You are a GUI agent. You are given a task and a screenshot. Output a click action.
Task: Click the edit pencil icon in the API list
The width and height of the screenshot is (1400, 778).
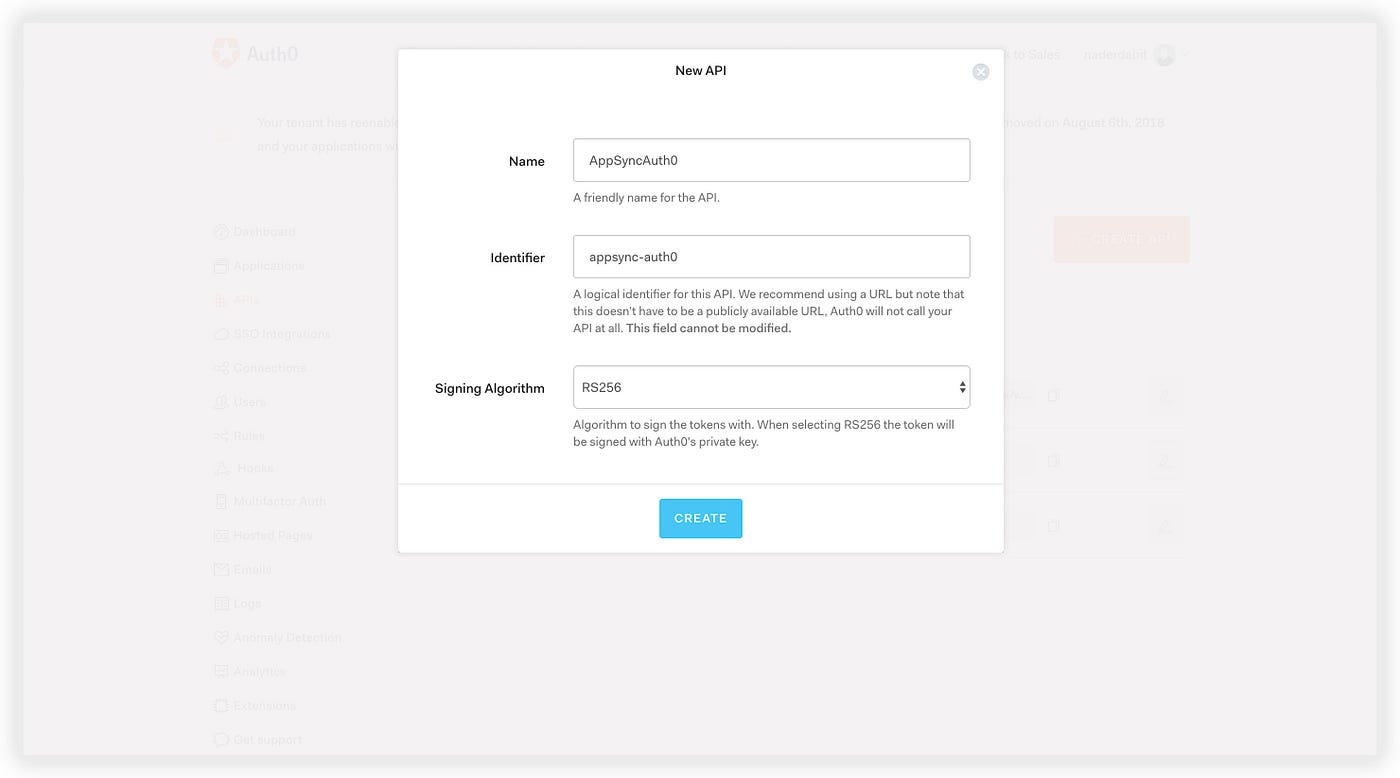pos(1166,397)
